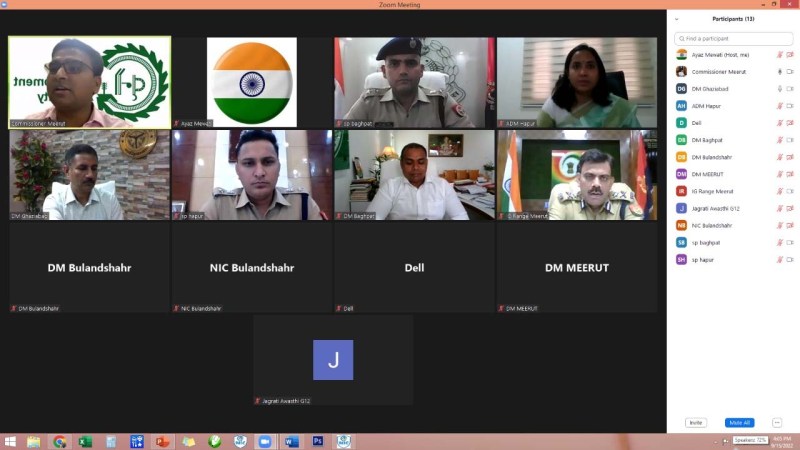Click the Zoom icon in the taskbar

tap(265, 441)
